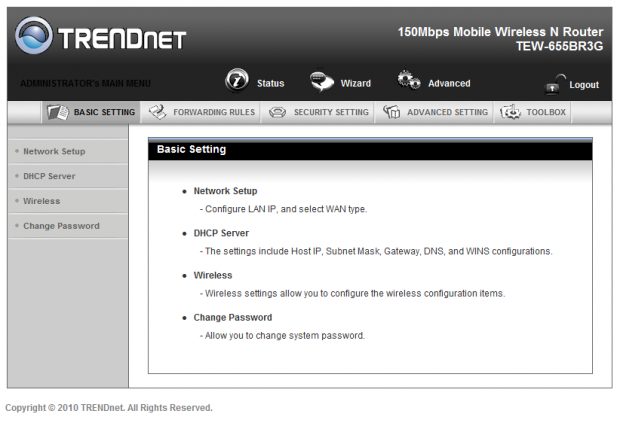Click the Basic Setting documents icon
The image size is (620, 423).
(58, 112)
